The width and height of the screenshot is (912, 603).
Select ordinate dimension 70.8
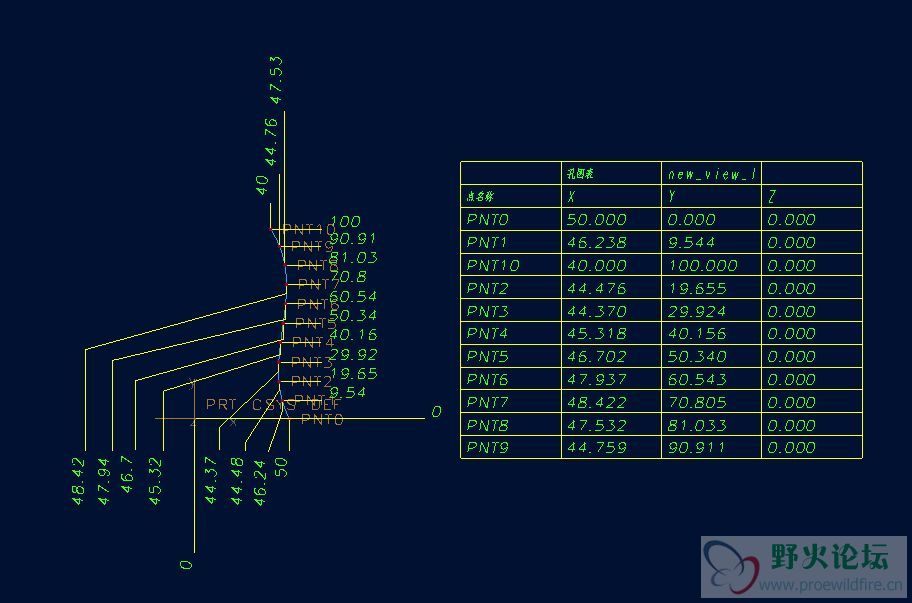pyautogui.click(x=349, y=277)
